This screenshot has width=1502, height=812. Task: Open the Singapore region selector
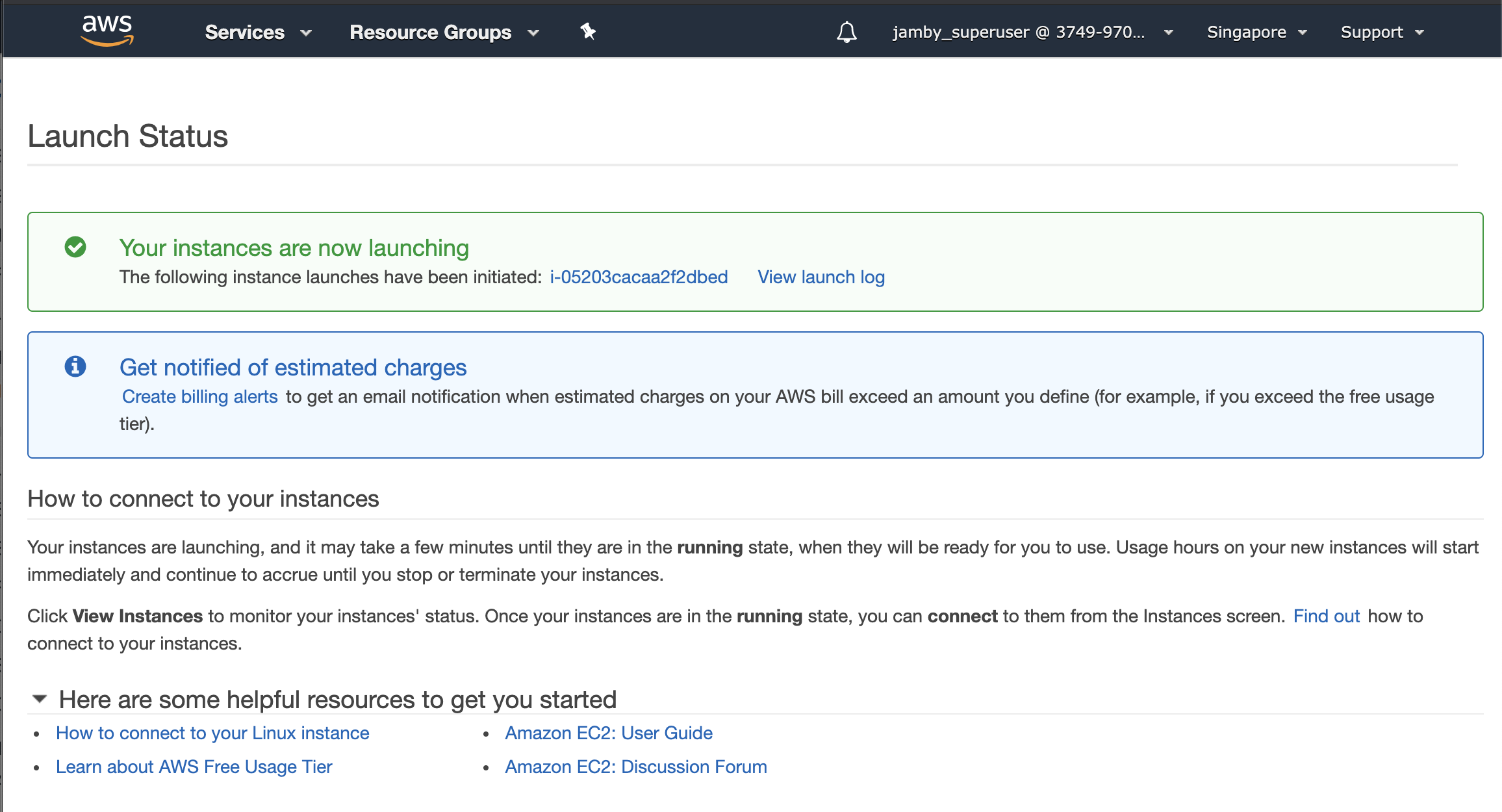(1256, 32)
